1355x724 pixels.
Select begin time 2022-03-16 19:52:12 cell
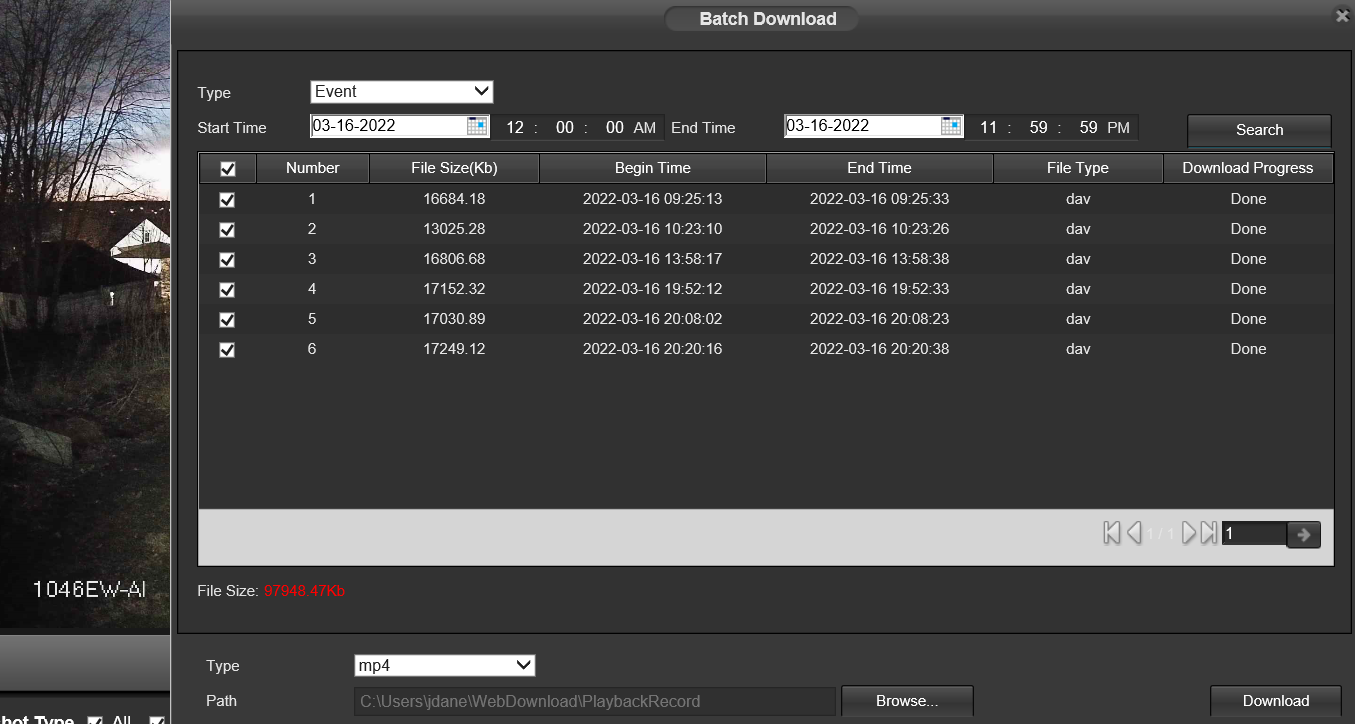[652, 289]
